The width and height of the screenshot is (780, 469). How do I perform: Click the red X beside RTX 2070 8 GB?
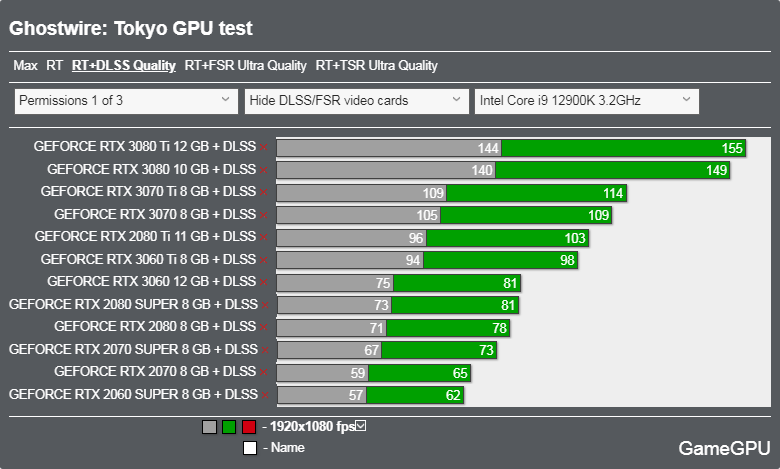(264, 373)
